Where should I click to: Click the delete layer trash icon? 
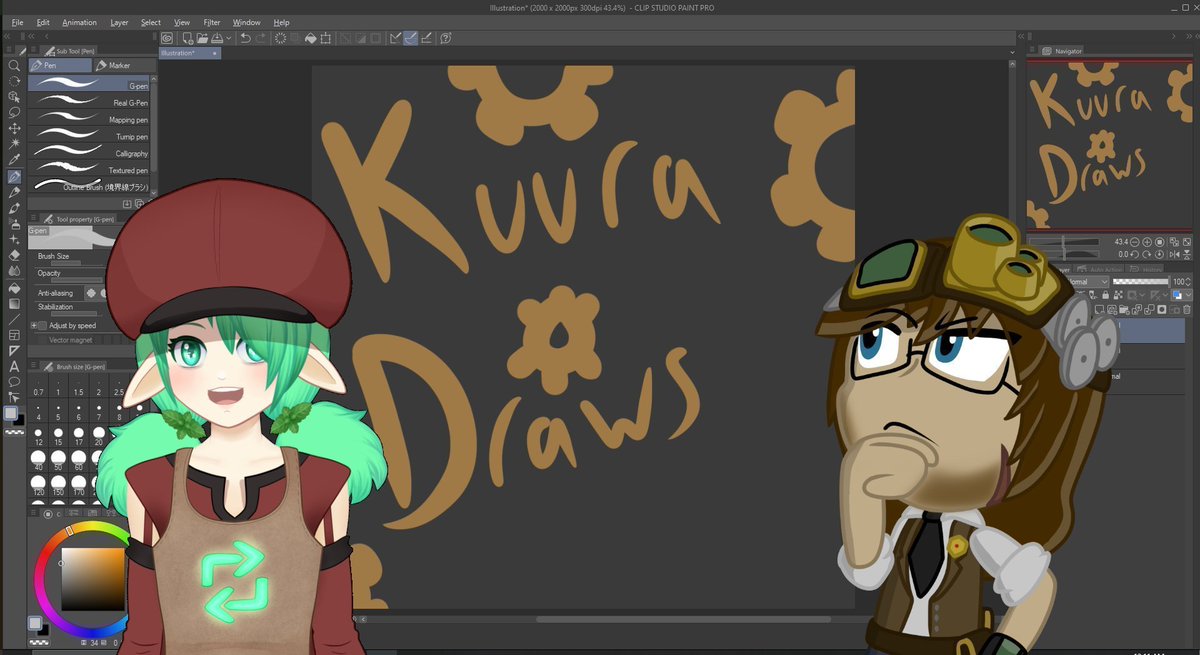pos(1187,309)
